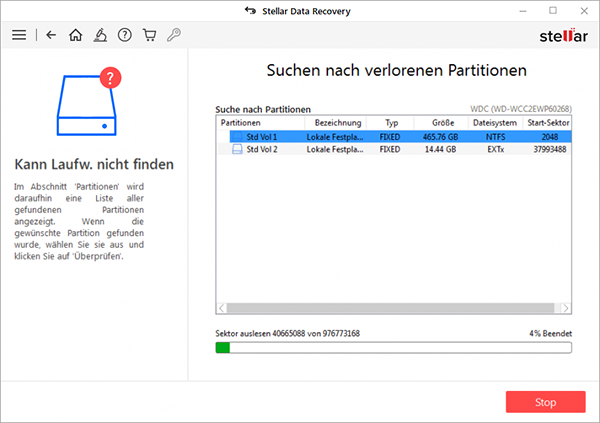Open the Home screen icon
600x423 pixels.
tap(75, 35)
